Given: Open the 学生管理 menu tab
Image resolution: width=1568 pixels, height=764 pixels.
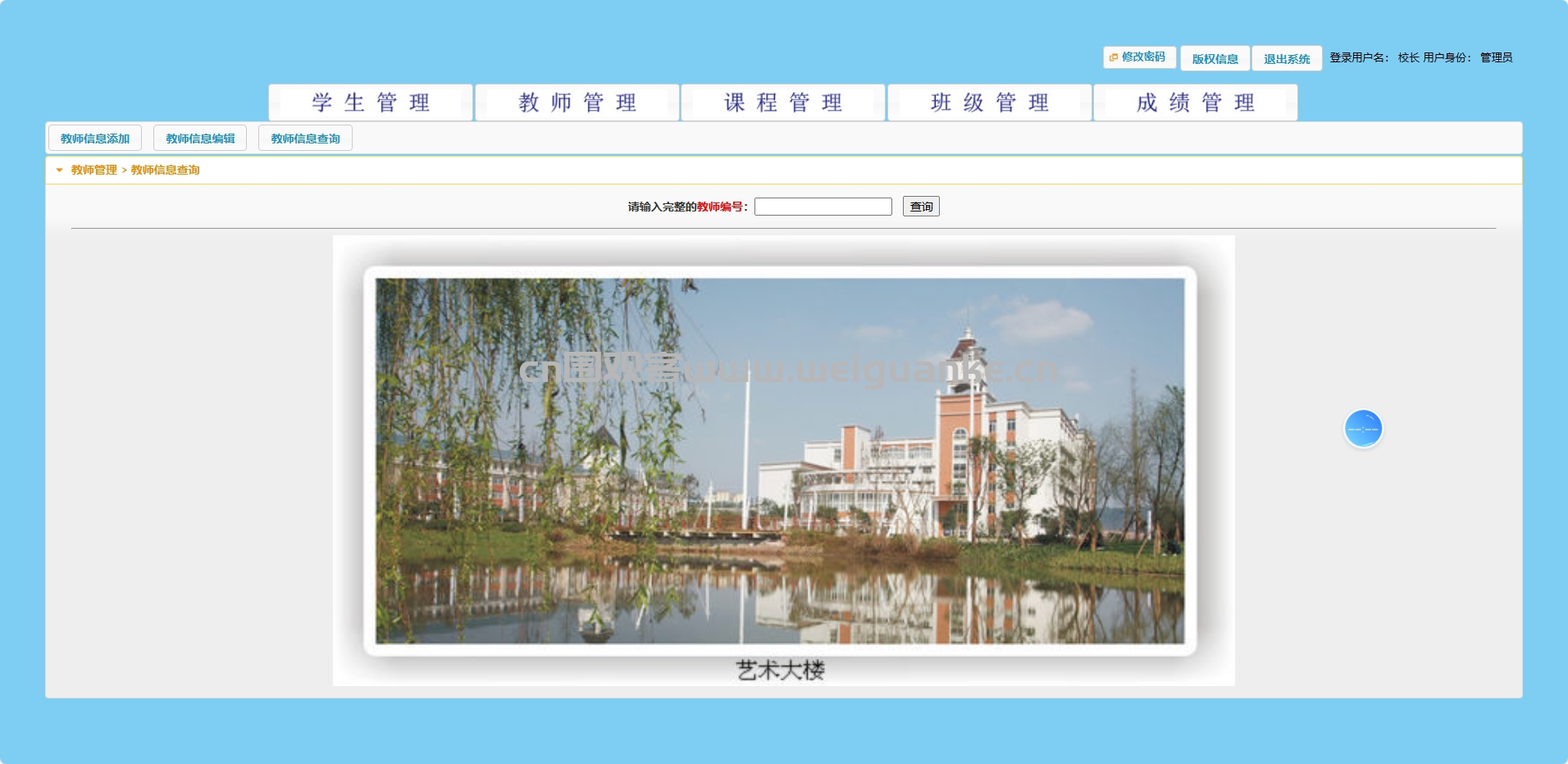Looking at the screenshot, I should 371,102.
